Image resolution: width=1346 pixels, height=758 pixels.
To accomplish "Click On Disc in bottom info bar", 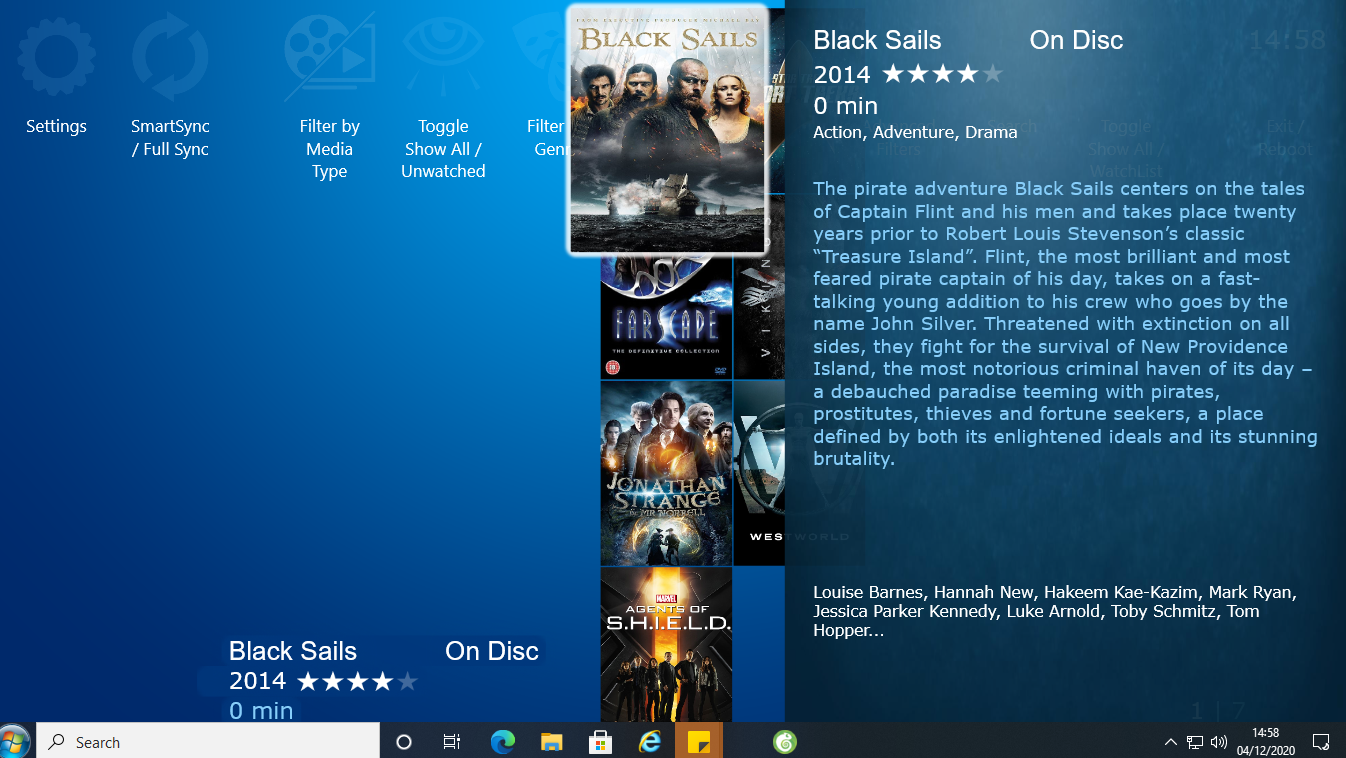I will click(x=492, y=651).
